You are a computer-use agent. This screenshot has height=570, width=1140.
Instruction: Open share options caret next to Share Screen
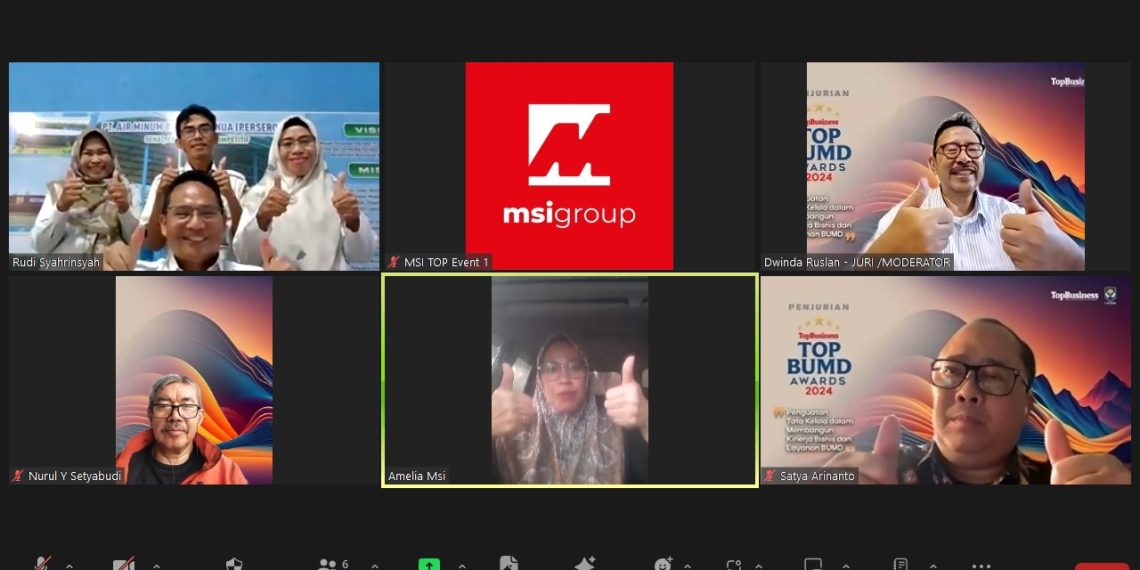[462, 566]
